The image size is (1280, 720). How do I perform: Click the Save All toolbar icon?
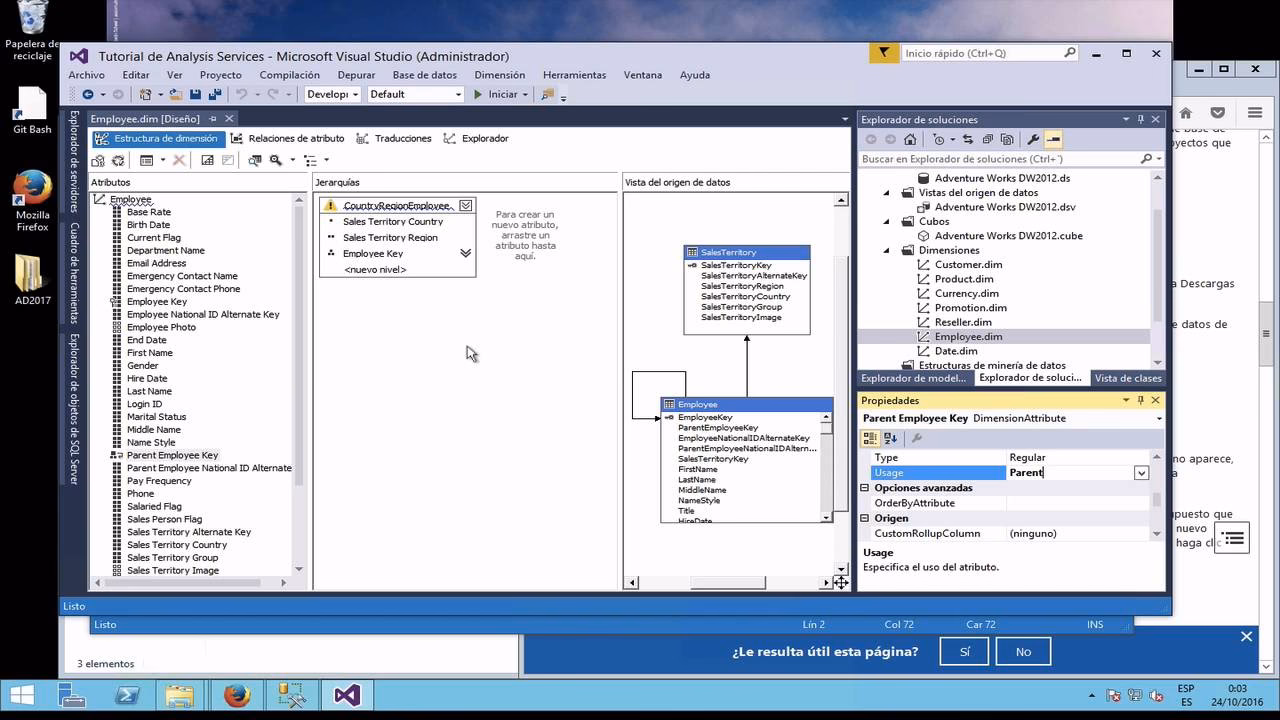point(215,94)
